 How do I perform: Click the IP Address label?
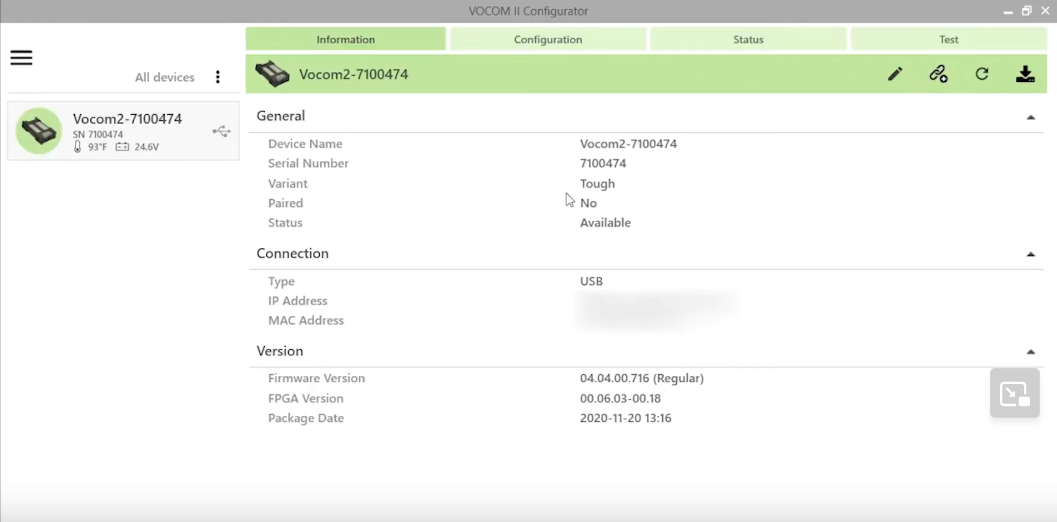(297, 301)
